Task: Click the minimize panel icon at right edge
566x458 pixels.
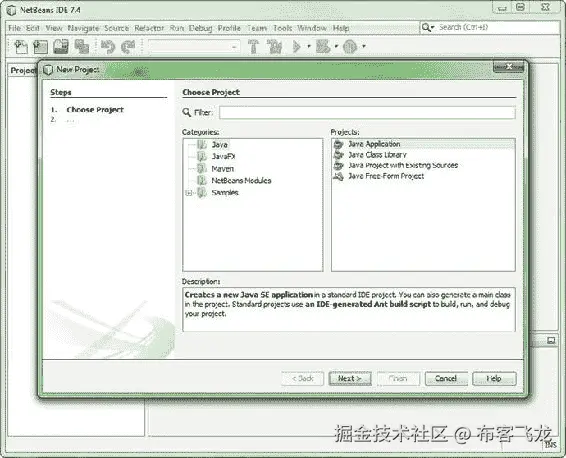Action: (551, 340)
